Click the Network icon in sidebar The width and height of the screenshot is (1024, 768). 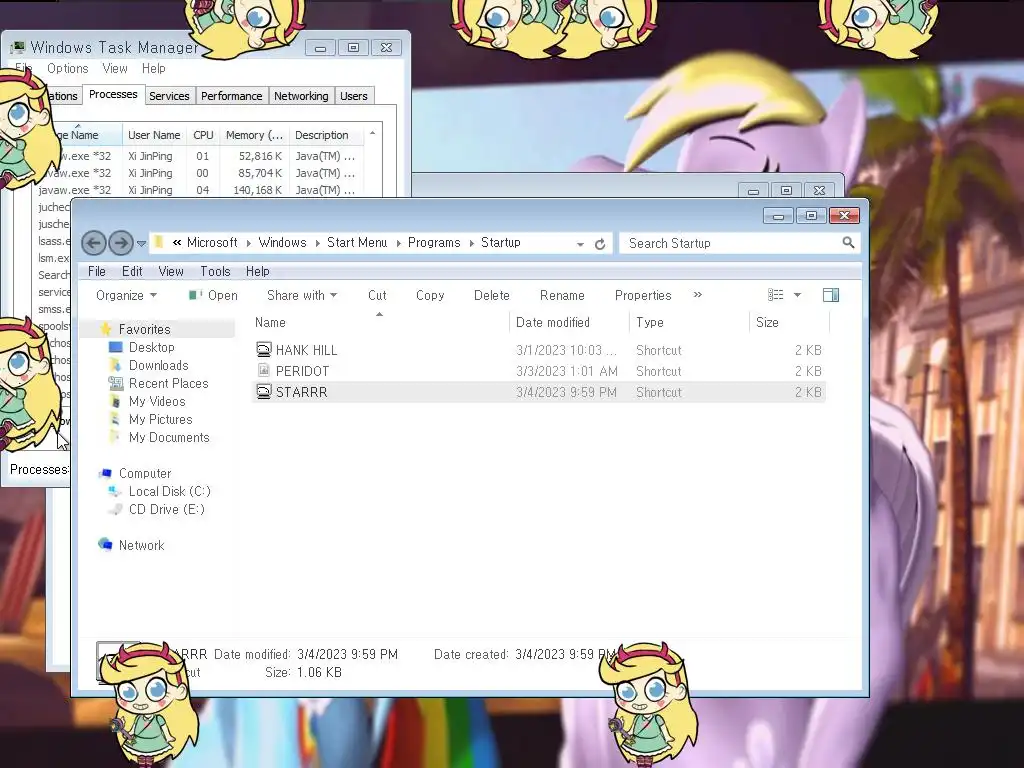[x=105, y=544]
